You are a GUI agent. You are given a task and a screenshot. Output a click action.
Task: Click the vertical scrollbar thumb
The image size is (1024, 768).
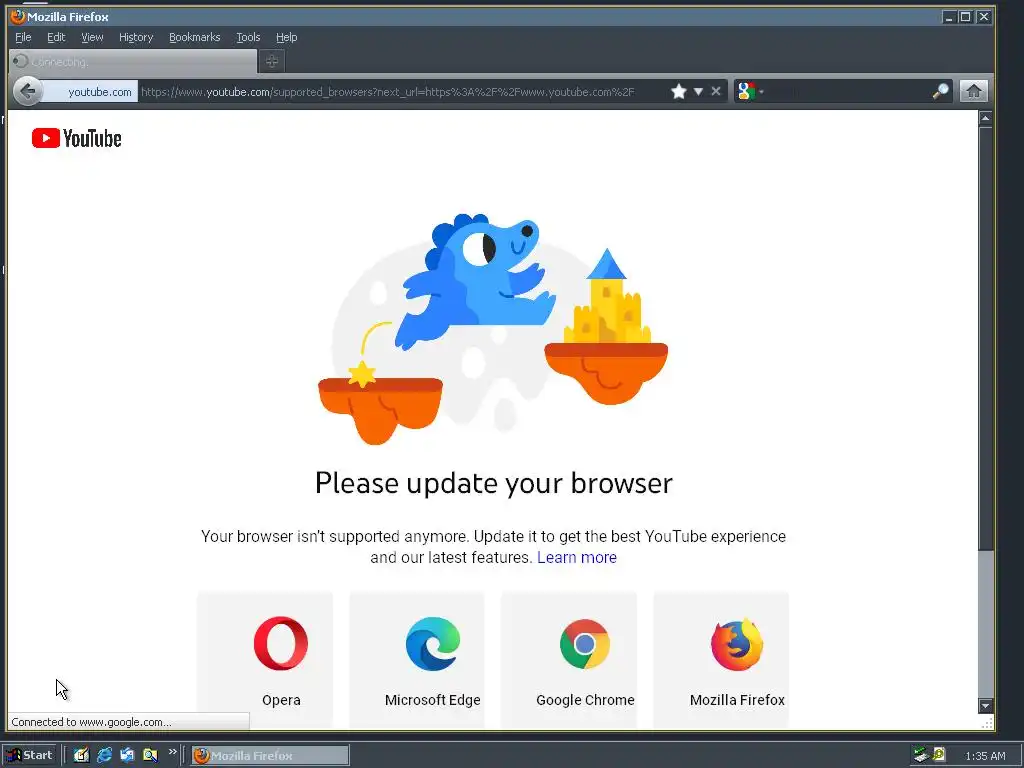click(x=985, y=338)
